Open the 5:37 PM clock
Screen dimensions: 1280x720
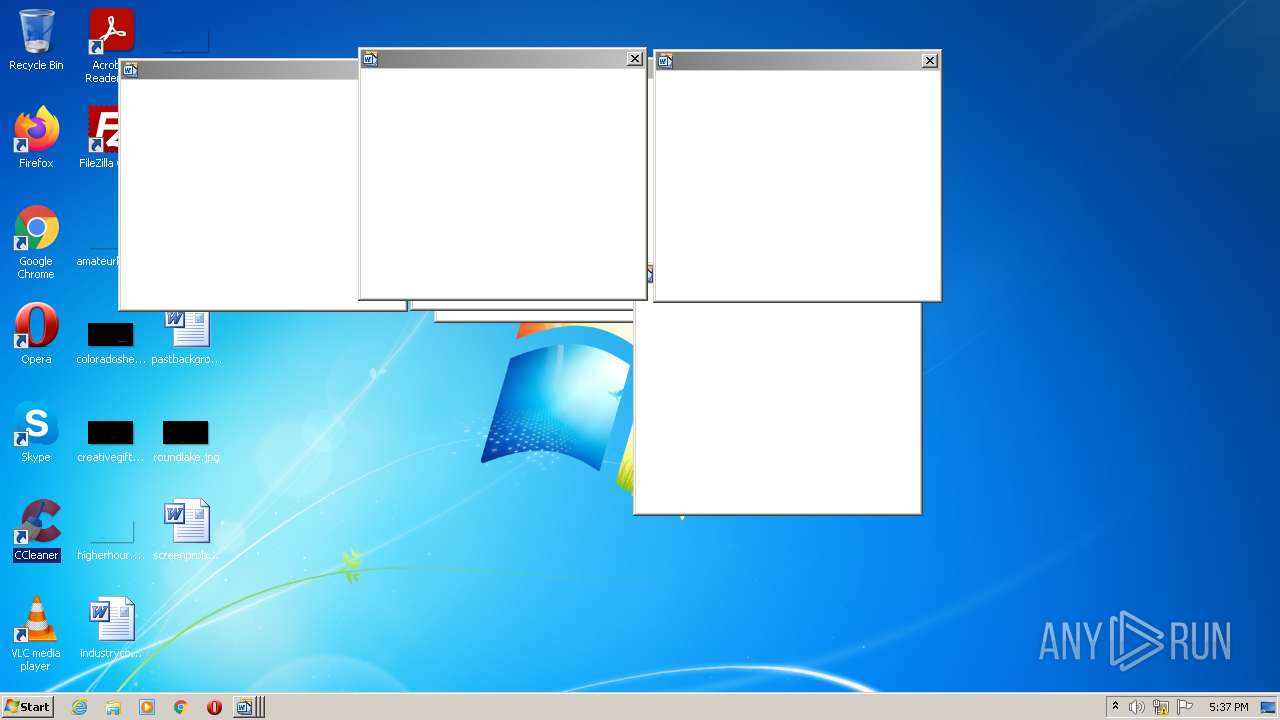click(x=1228, y=707)
